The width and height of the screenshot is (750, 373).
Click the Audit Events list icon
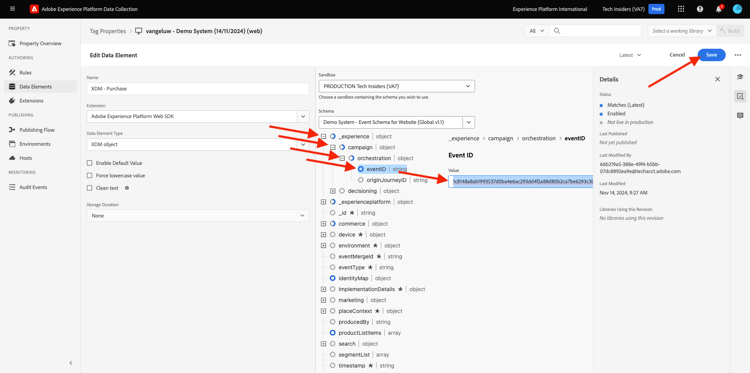point(12,187)
